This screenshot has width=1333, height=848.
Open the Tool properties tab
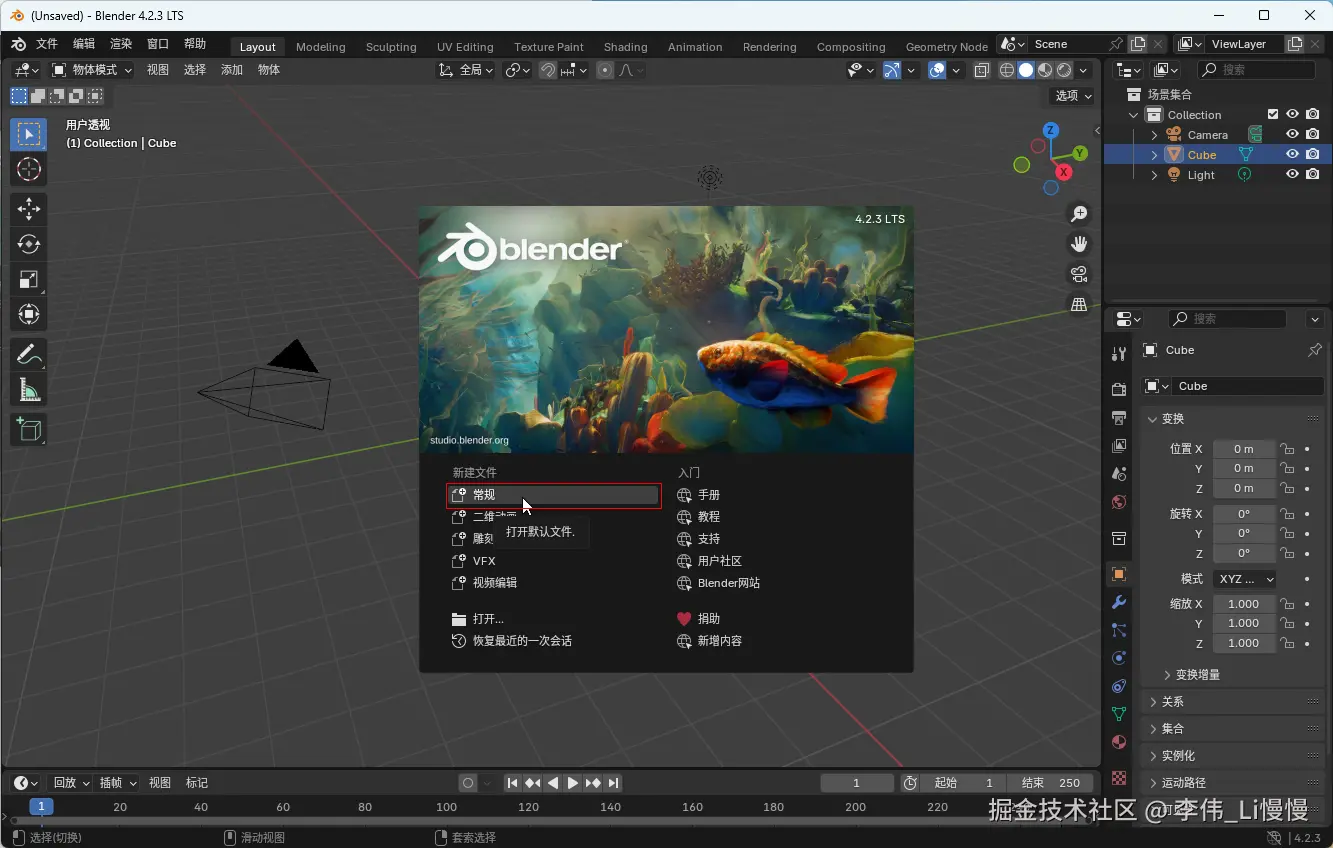[x=1119, y=353]
